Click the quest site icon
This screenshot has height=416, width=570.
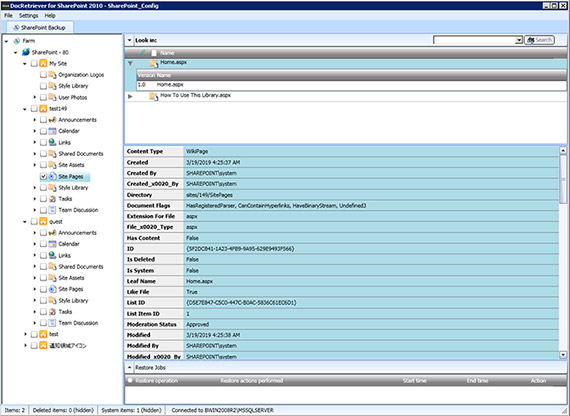43,221
